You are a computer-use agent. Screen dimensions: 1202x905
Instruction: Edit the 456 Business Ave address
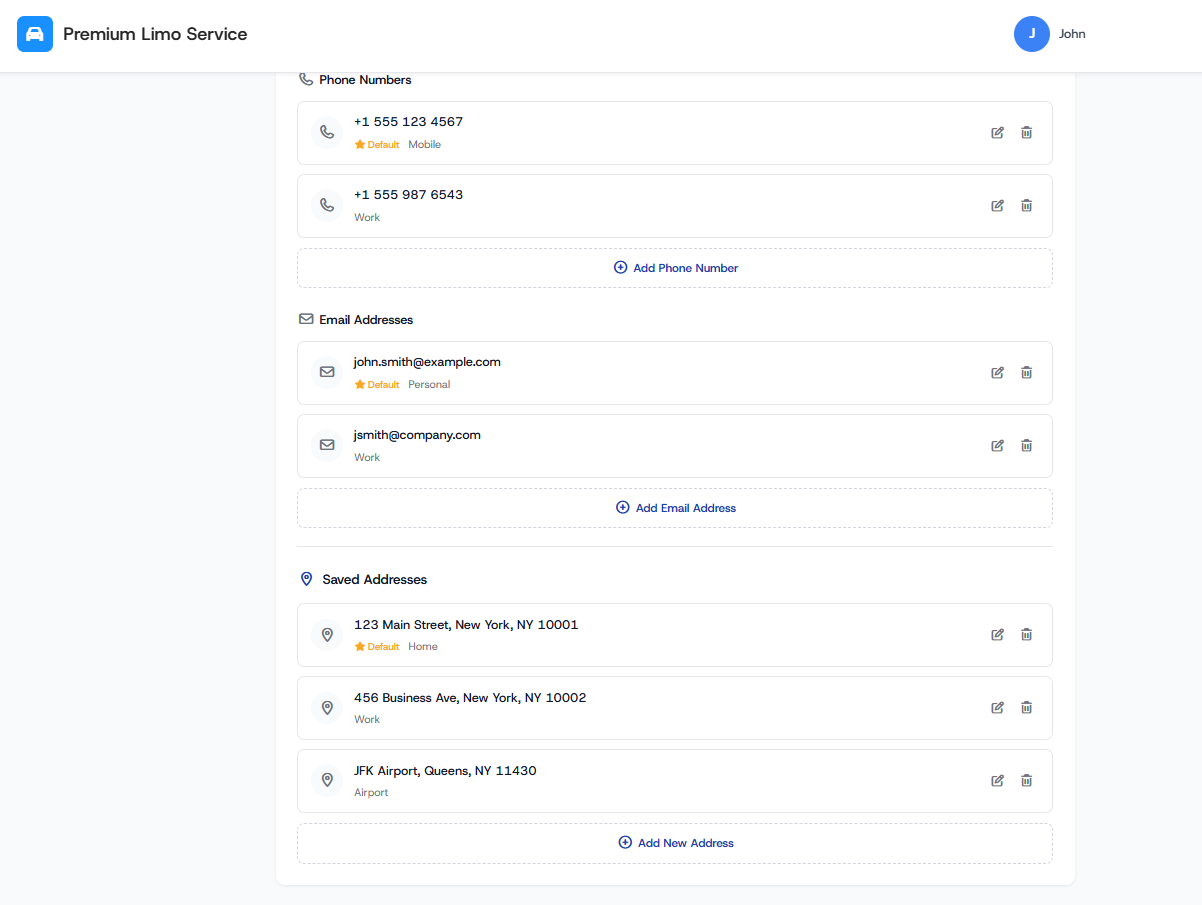tap(997, 708)
